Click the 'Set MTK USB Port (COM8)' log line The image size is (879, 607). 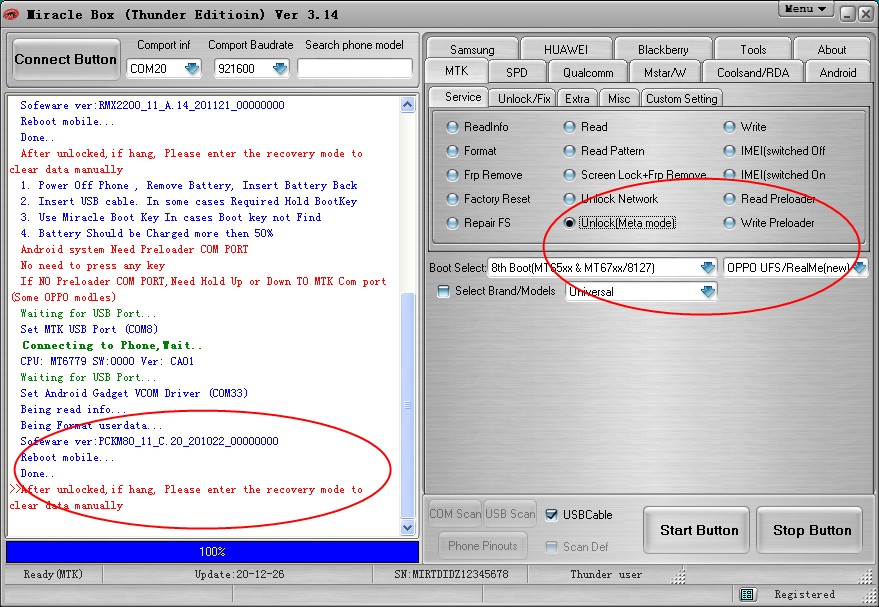[89, 330]
